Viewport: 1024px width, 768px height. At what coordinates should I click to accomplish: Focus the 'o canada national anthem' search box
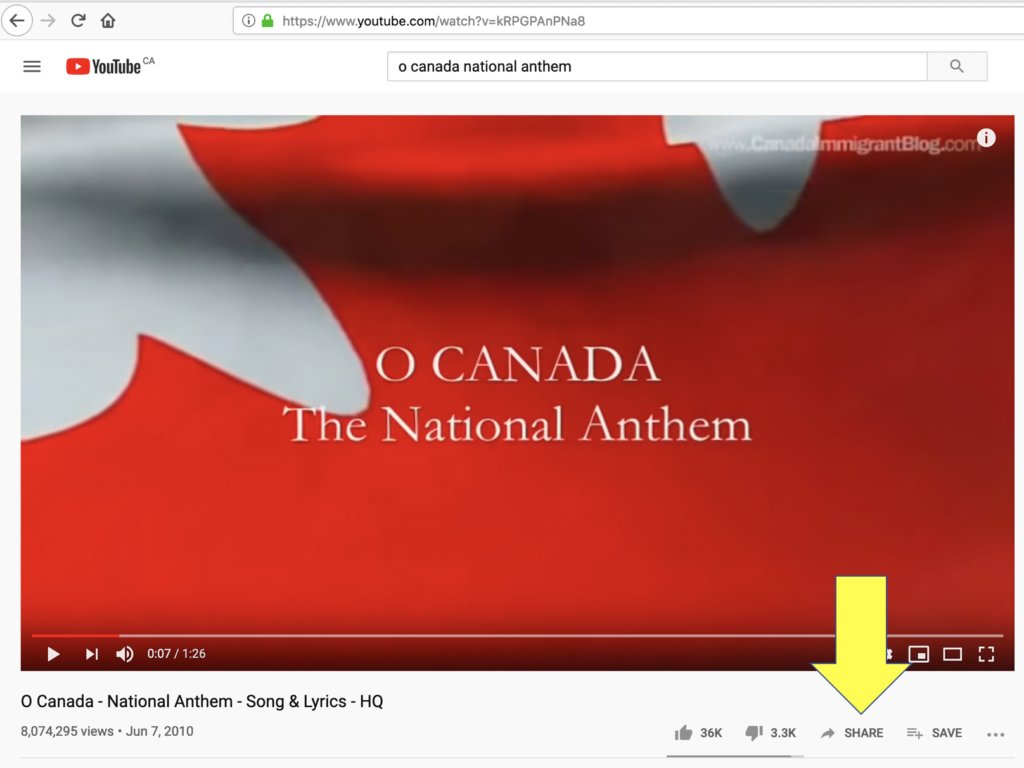[x=657, y=66]
